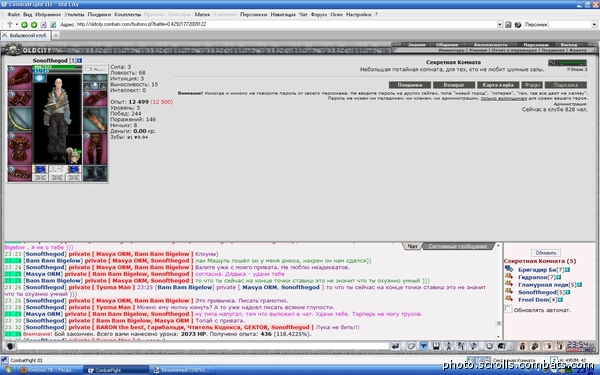The image size is (600, 375).
Task: Click the Выход top navigation item
Action: coord(569,45)
